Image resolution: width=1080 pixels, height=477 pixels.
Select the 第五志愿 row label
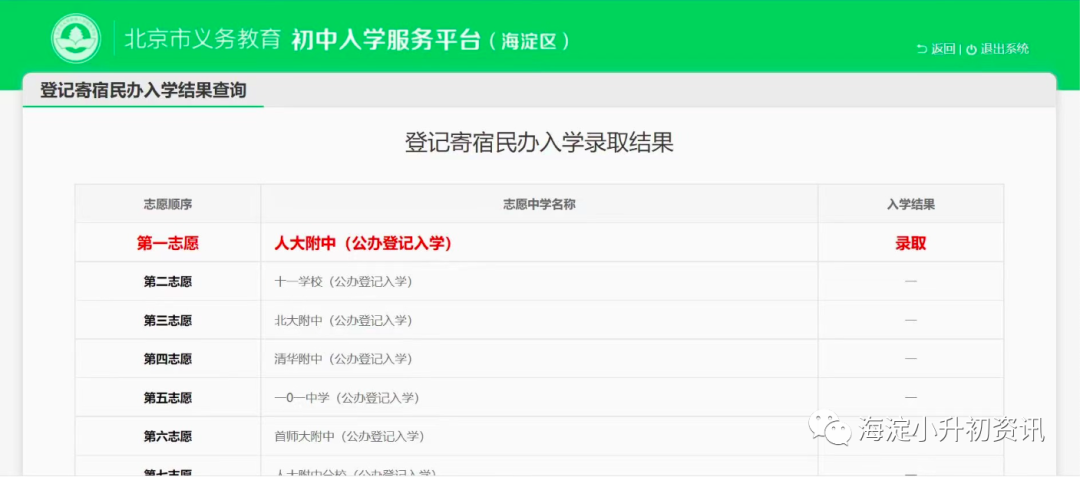point(167,397)
